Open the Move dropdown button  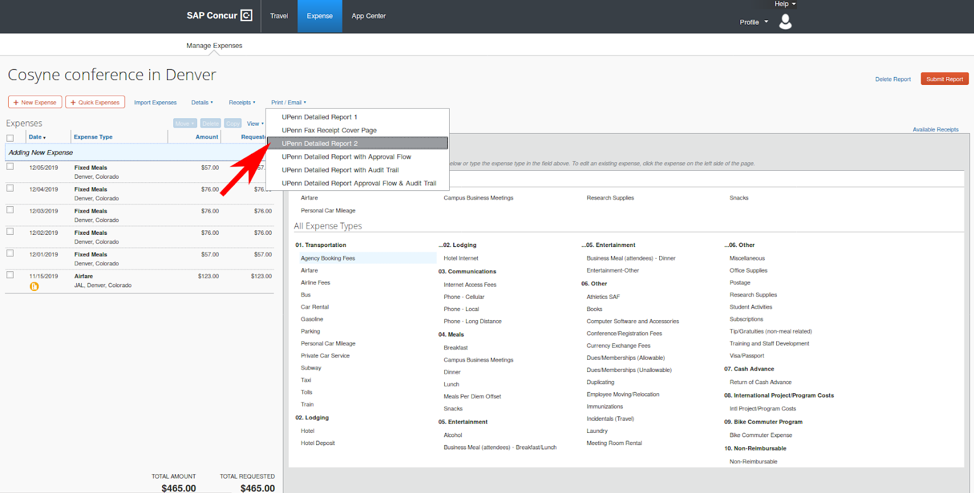[x=184, y=124]
